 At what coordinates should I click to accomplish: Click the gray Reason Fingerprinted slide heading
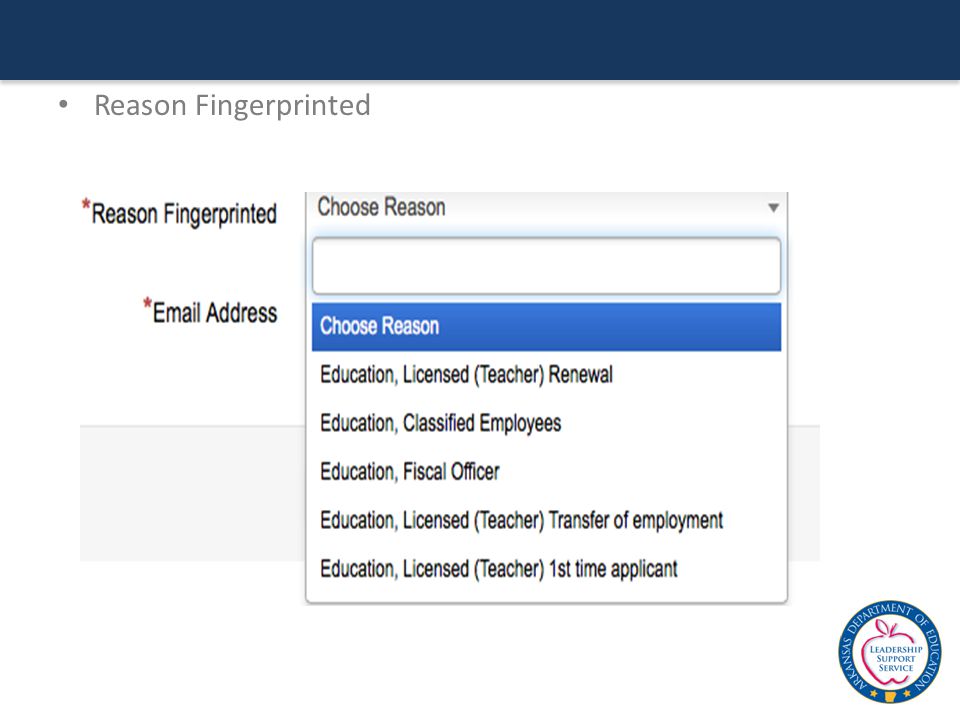232,105
